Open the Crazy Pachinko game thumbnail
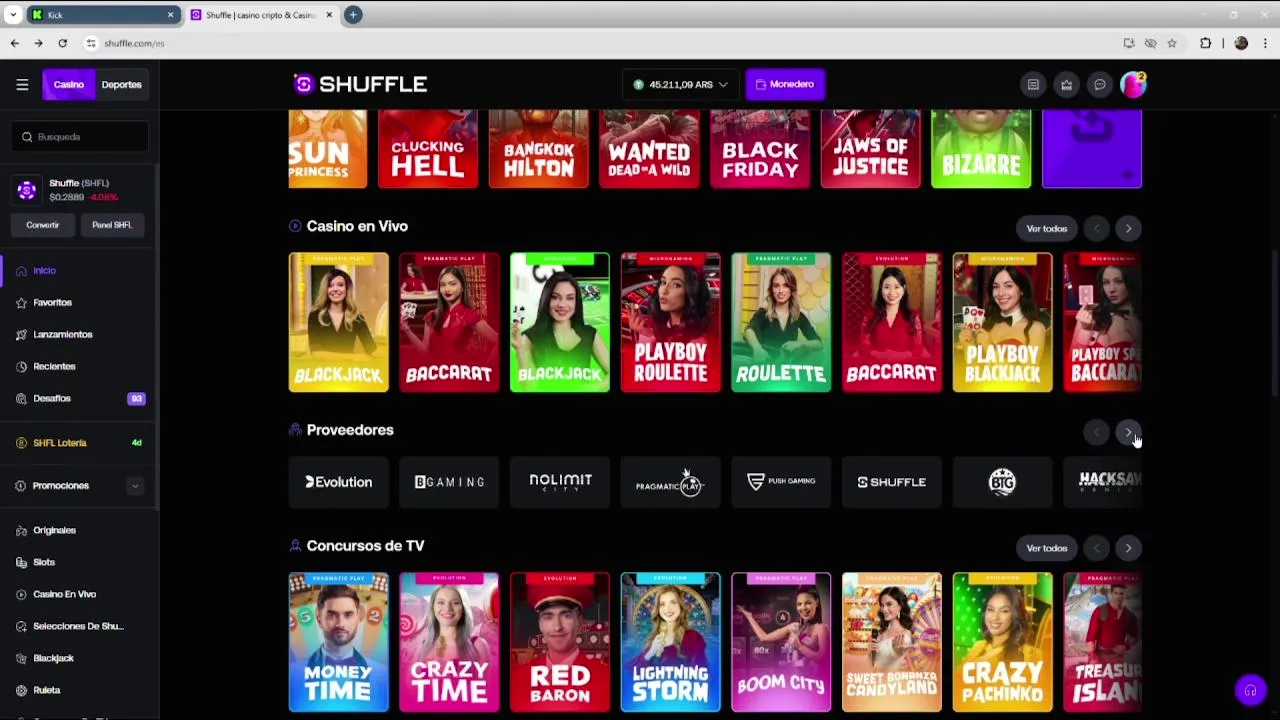 click(x=1002, y=642)
